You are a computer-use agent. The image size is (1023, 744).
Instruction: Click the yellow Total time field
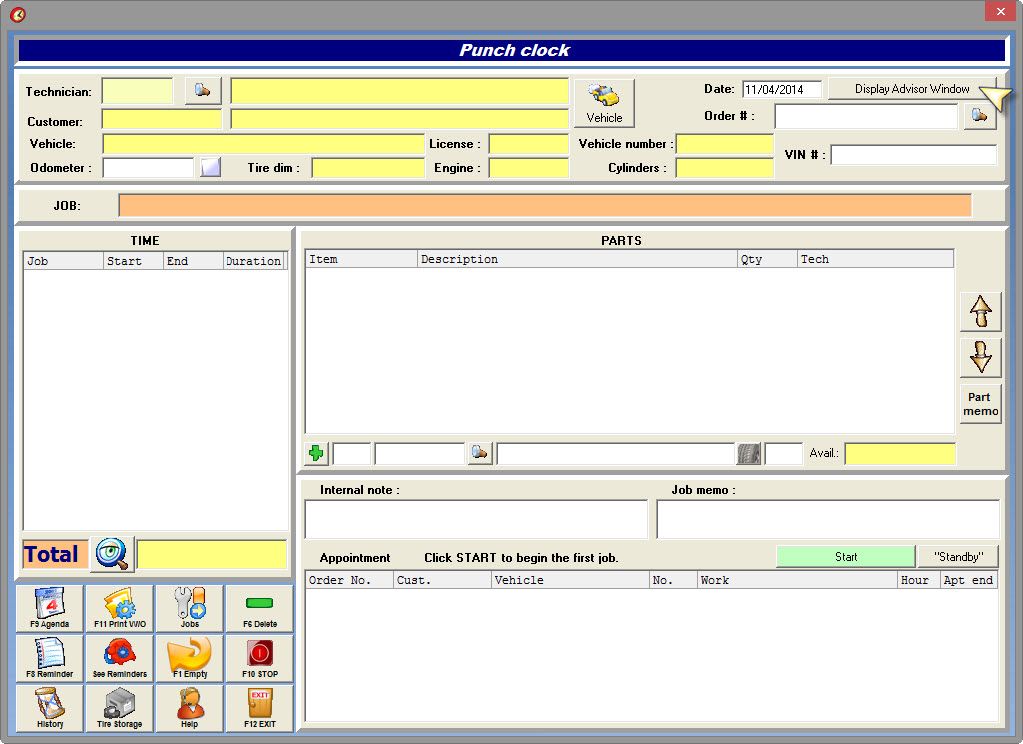[x=212, y=554]
